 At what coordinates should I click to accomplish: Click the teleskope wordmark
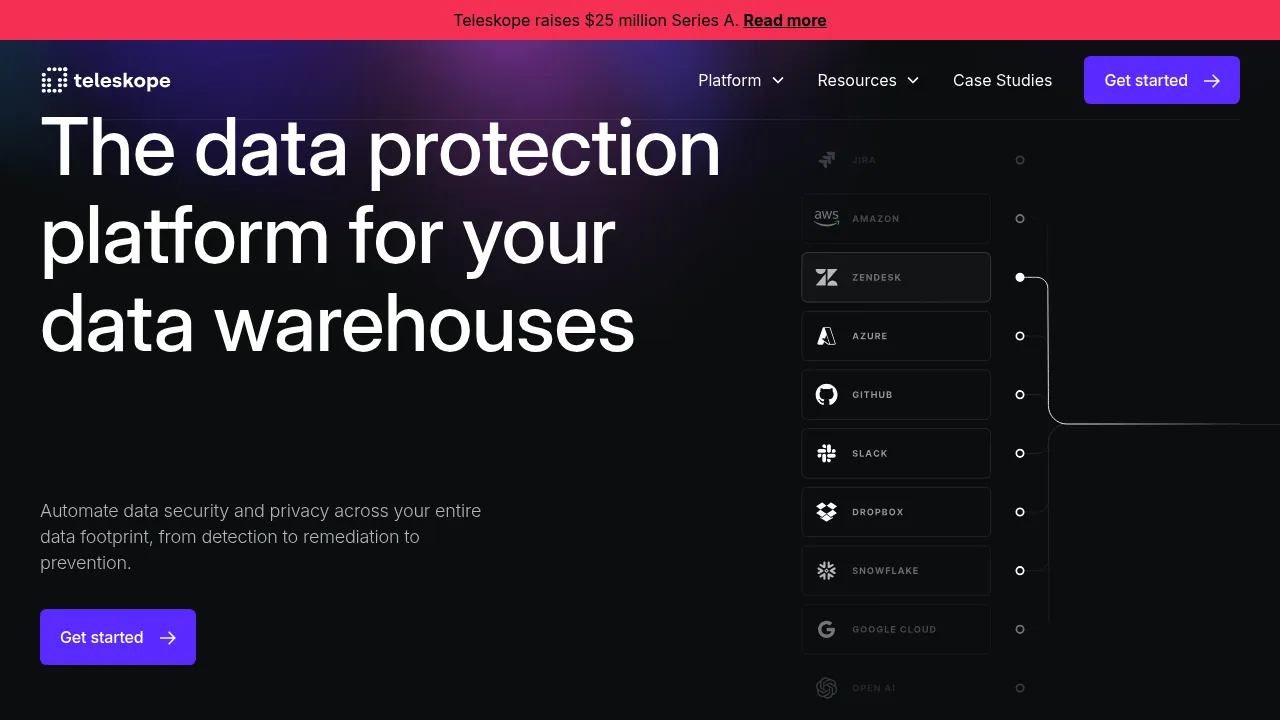point(122,81)
